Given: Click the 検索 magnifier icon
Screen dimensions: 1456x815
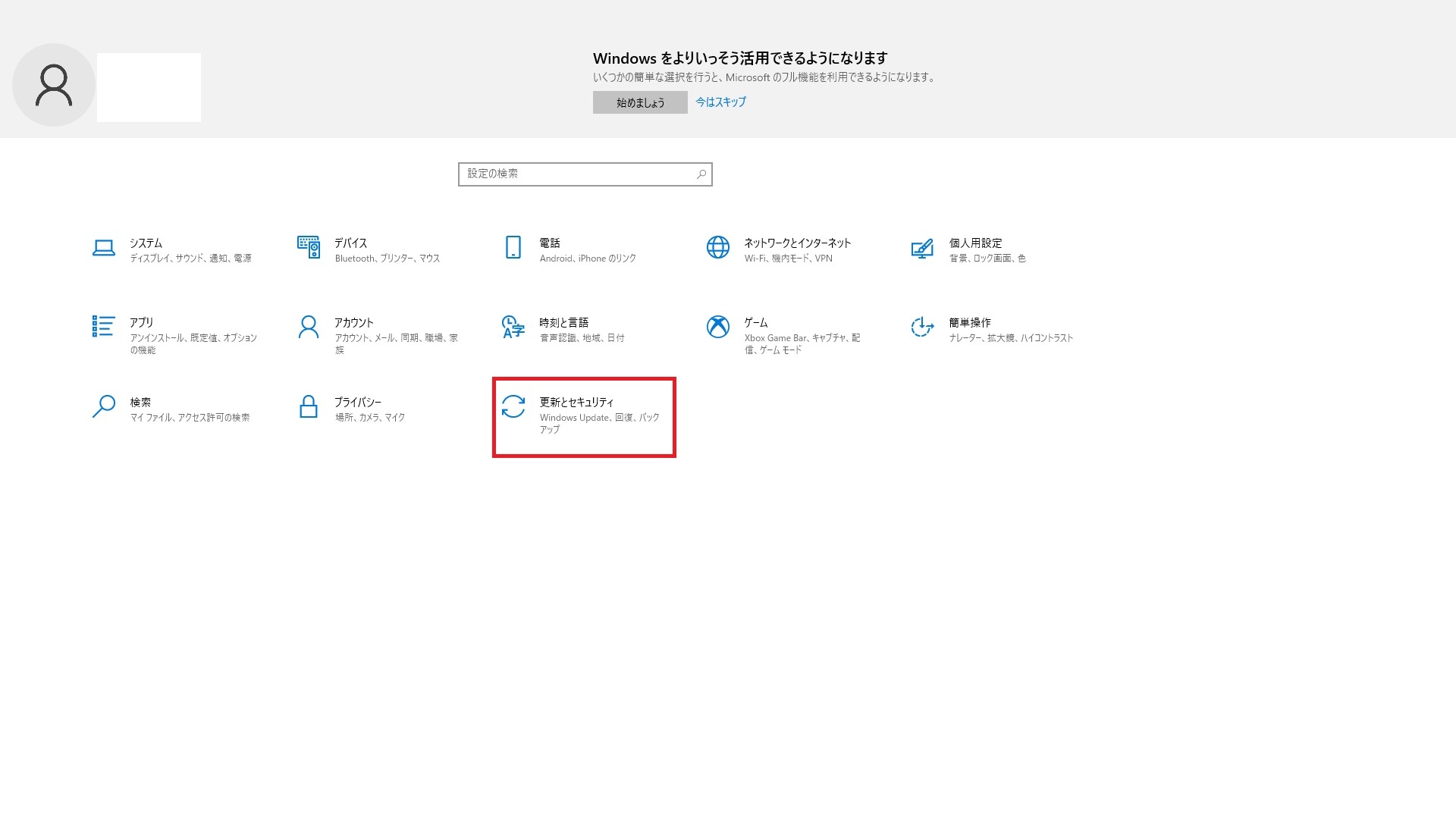Looking at the screenshot, I should pyautogui.click(x=103, y=406).
